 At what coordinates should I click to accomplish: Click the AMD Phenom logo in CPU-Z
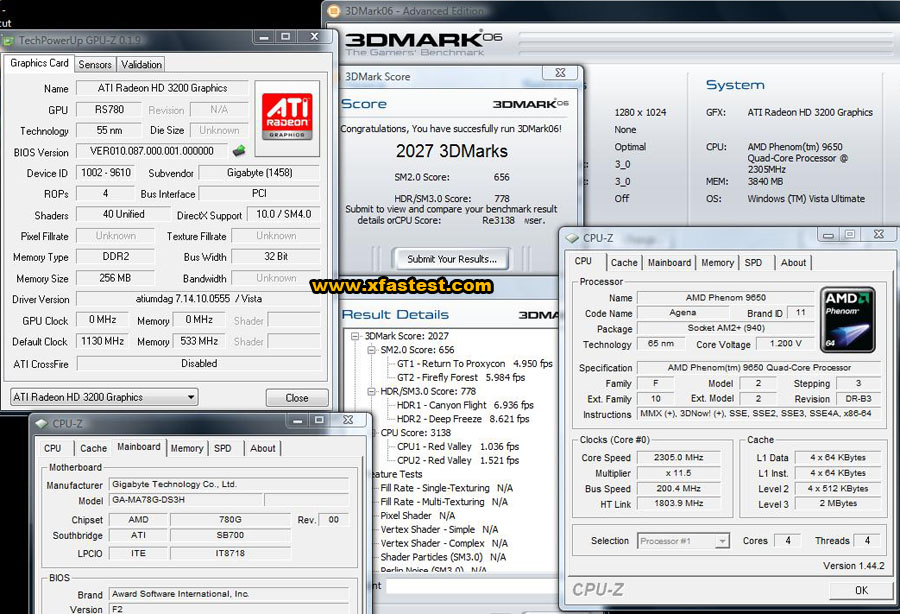click(x=848, y=320)
